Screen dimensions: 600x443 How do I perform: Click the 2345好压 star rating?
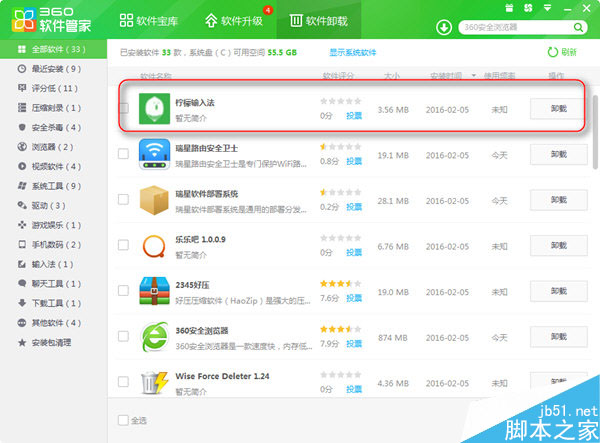point(341,283)
